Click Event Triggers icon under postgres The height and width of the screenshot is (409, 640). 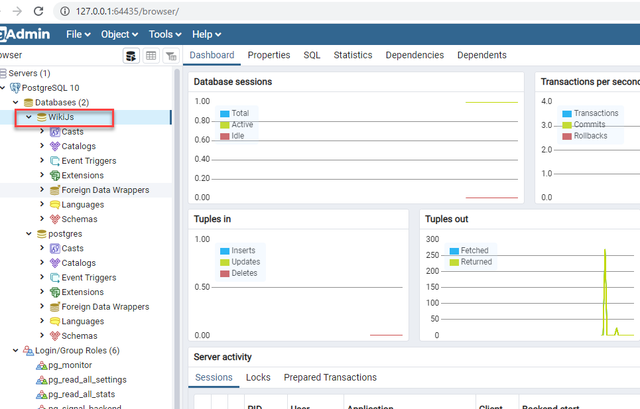click(55, 278)
